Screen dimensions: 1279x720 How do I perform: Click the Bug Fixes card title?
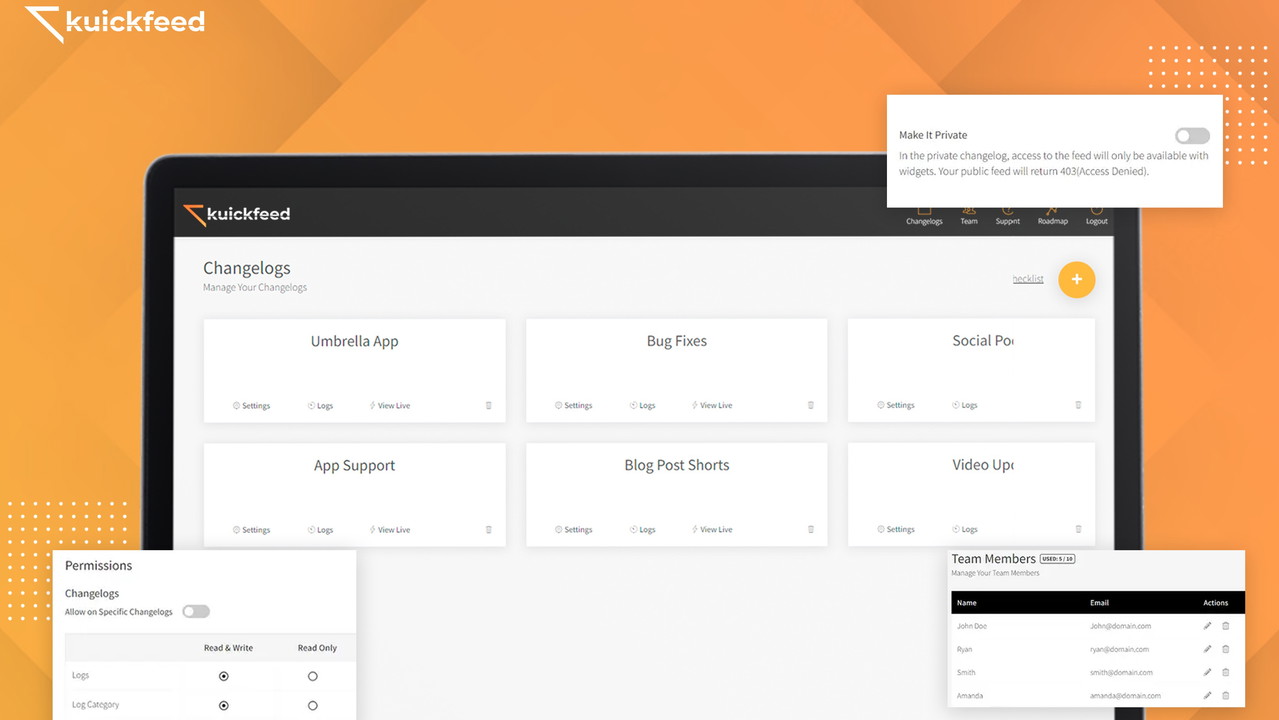(677, 341)
